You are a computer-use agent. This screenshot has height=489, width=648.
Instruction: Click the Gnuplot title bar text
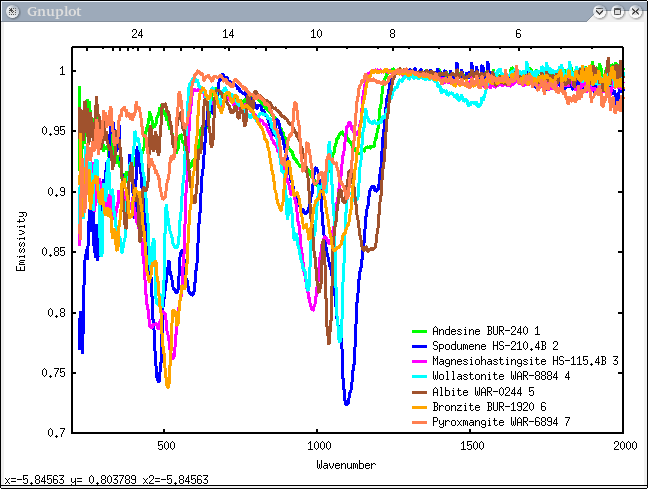click(54, 12)
